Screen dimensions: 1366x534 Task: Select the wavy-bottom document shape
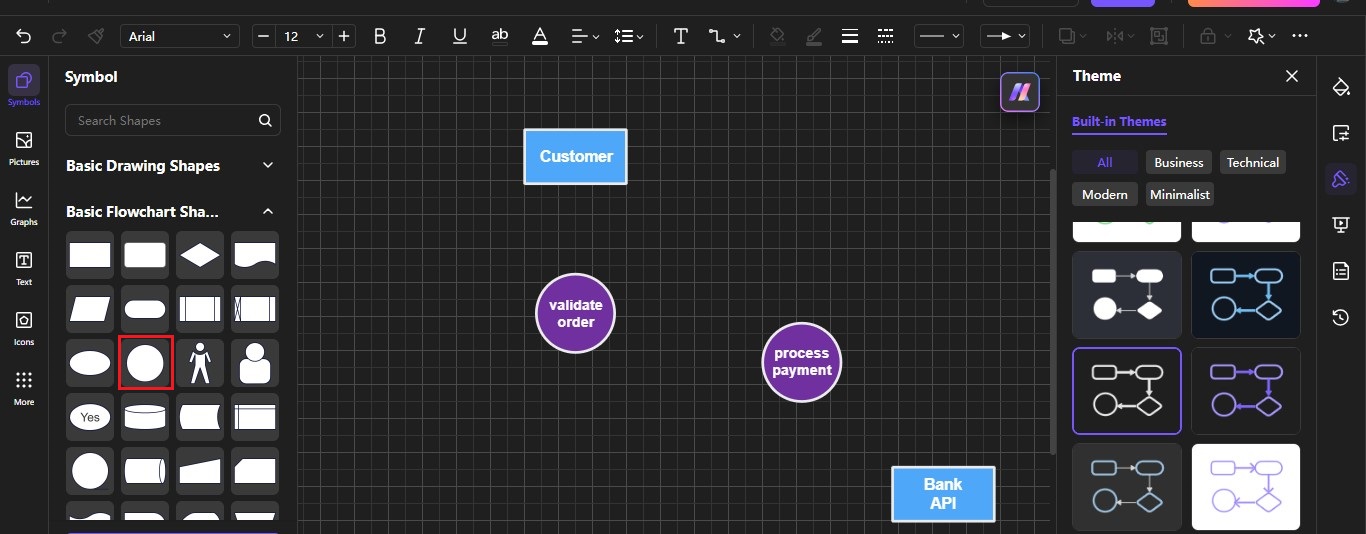pyautogui.click(x=255, y=255)
